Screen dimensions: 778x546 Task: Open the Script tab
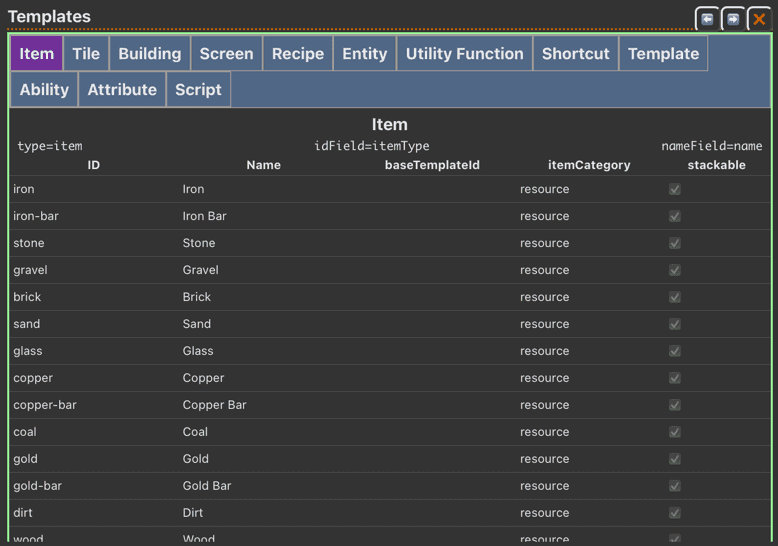tap(198, 89)
